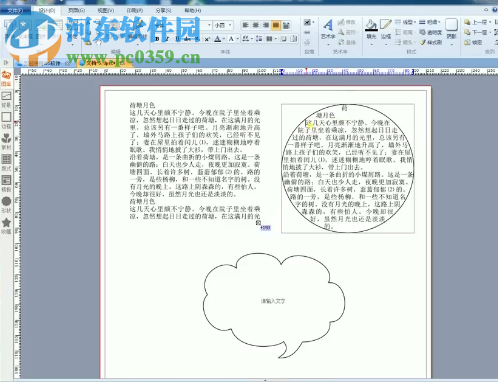Close the first document tab
The height and width of the screenshot is (382, 498).
(x=67, y=63)
